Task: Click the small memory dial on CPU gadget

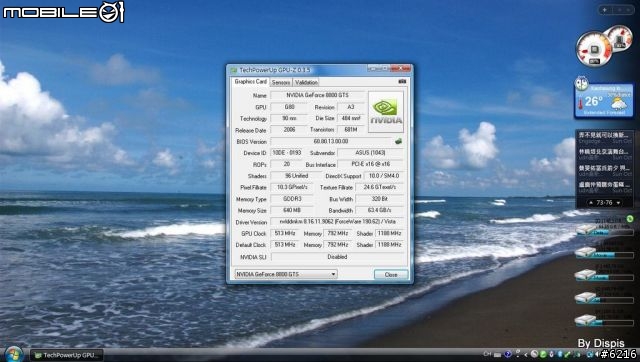Action: pos(619,39)
